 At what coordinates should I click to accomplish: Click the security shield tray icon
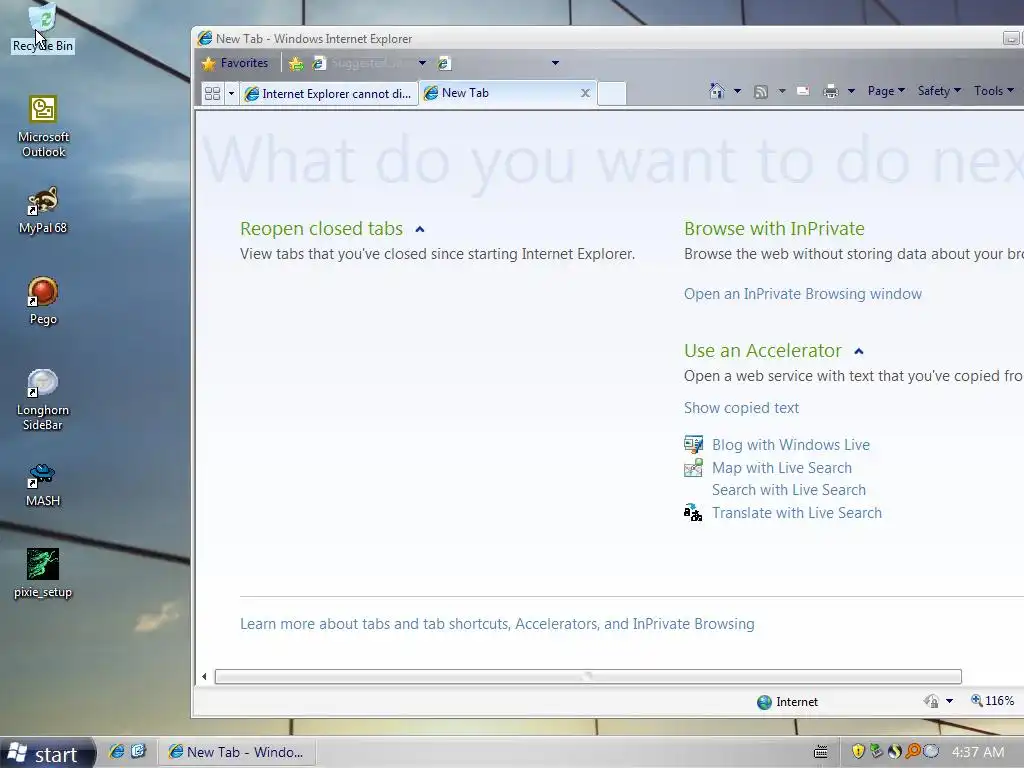pyautogui.click(x=858, y=752)
